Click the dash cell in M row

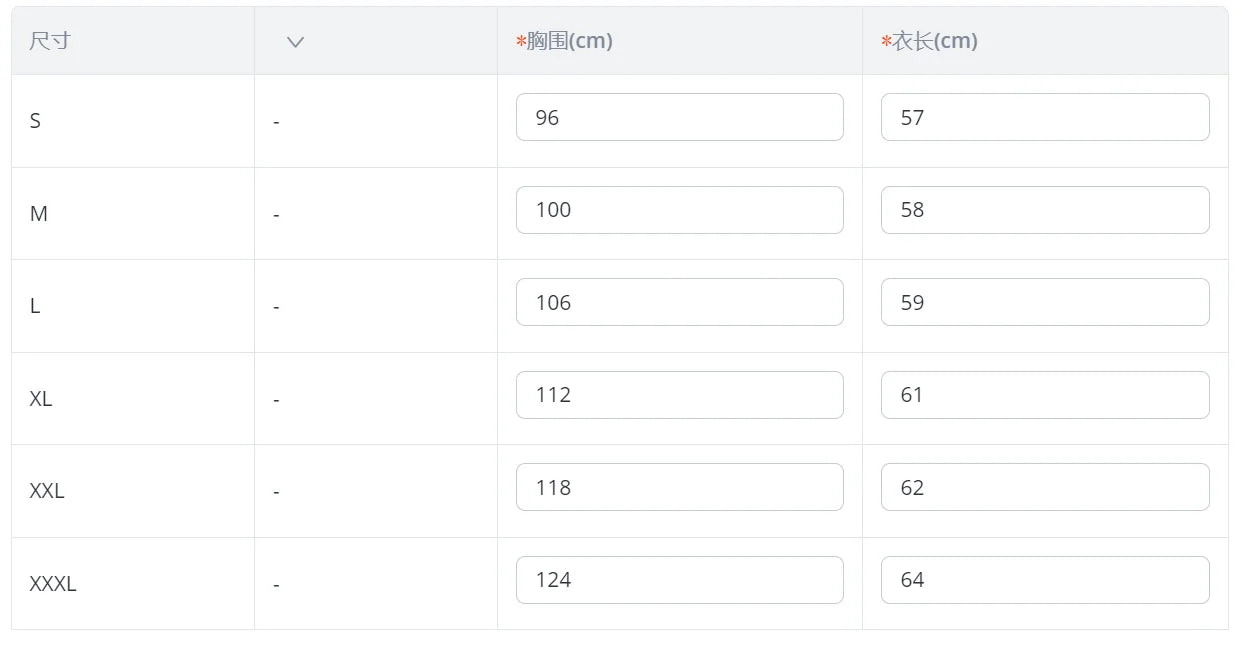276,215
